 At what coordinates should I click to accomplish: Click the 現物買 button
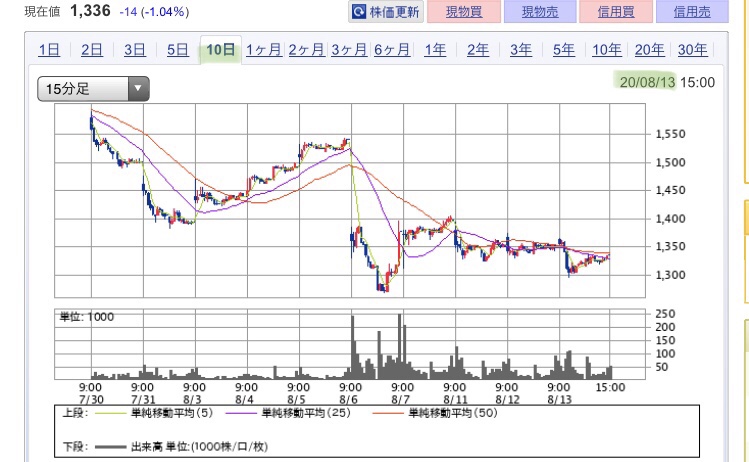(464, 11)
